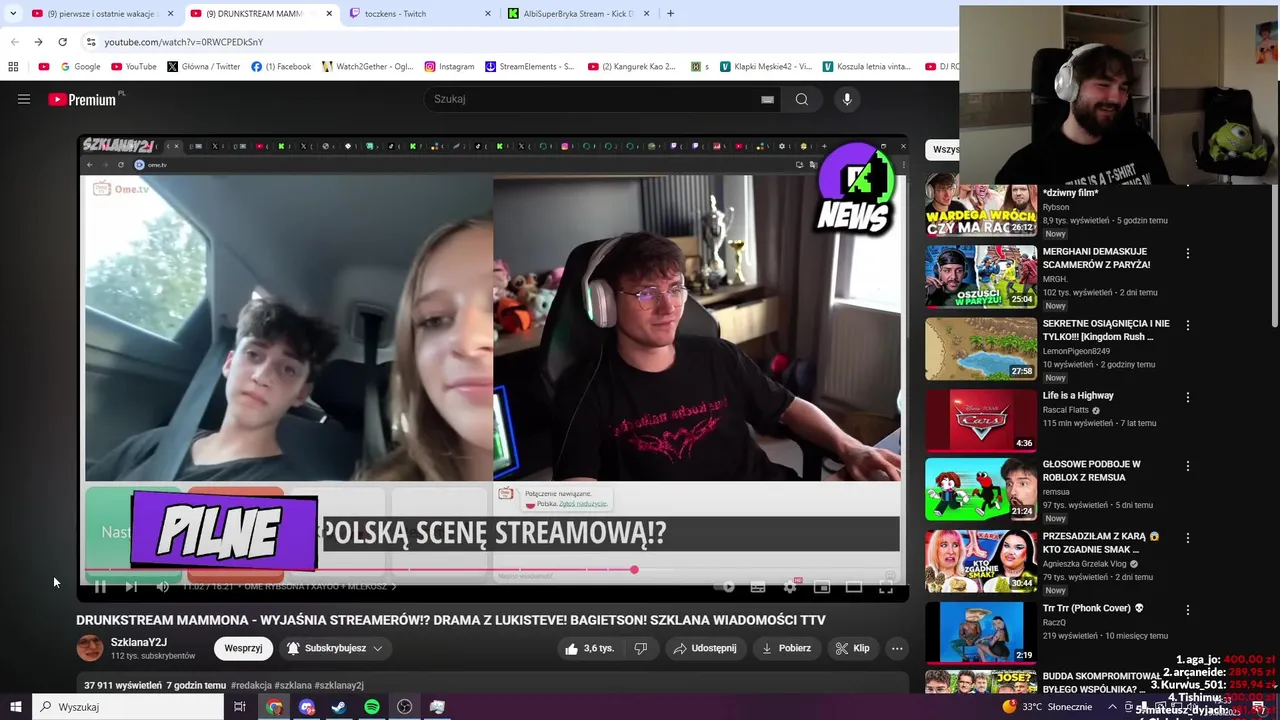This screenshot has height=720, width=1280.
Task: Open the Watch2Gether bookmark
Action: [x=367, y=67]
